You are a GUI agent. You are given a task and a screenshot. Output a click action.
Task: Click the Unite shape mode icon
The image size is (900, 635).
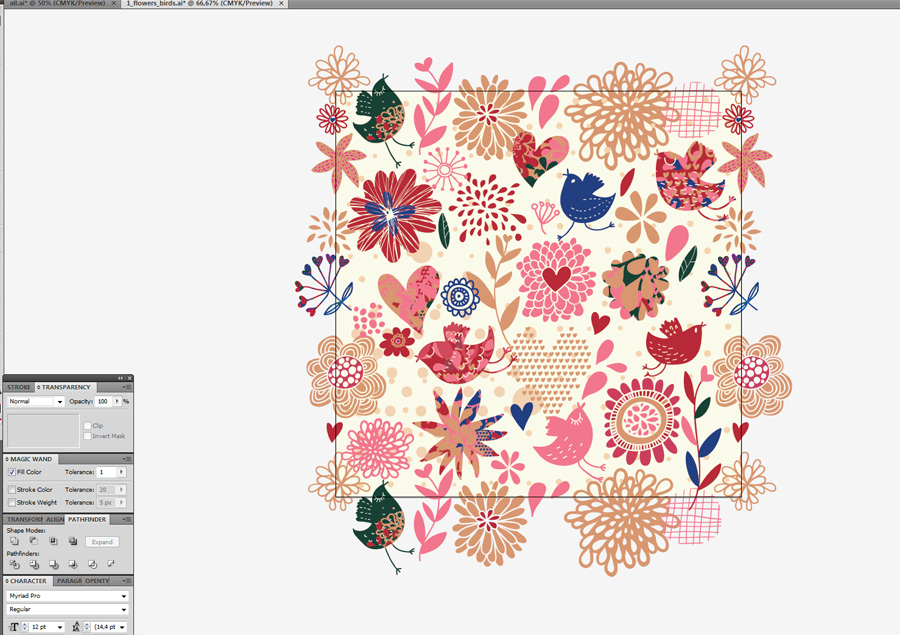[14, 541]
